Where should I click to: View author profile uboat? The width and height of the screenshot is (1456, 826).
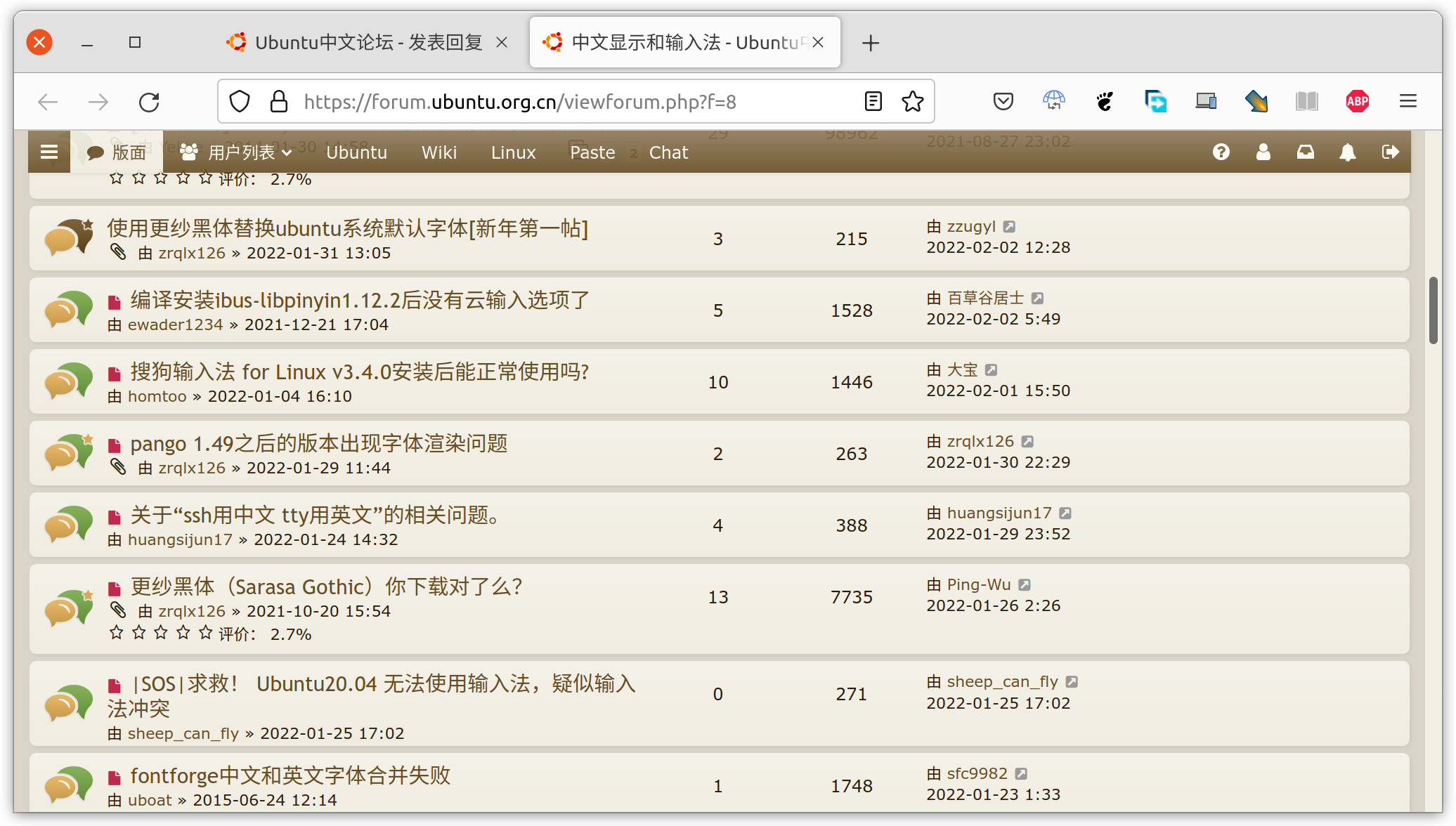150,801
